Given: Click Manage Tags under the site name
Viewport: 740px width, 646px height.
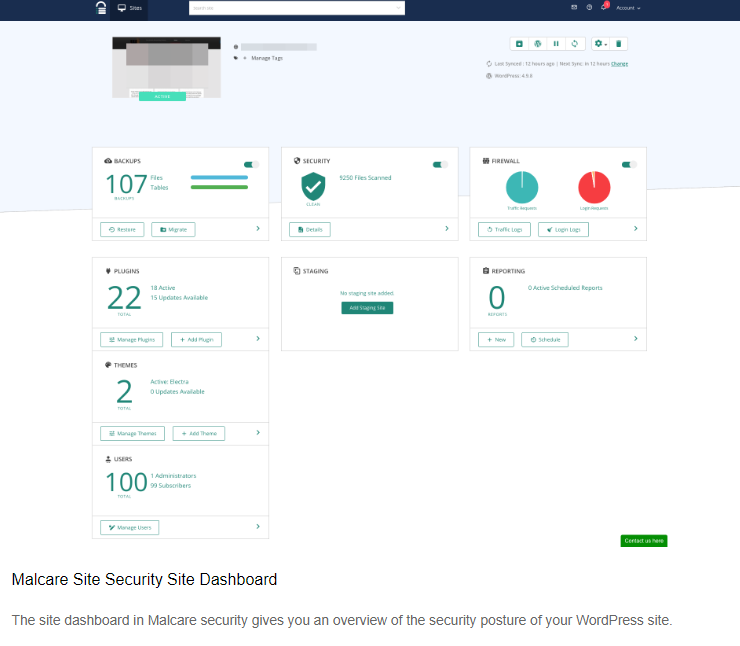Looking at the screenshot, I should point(266,58).
